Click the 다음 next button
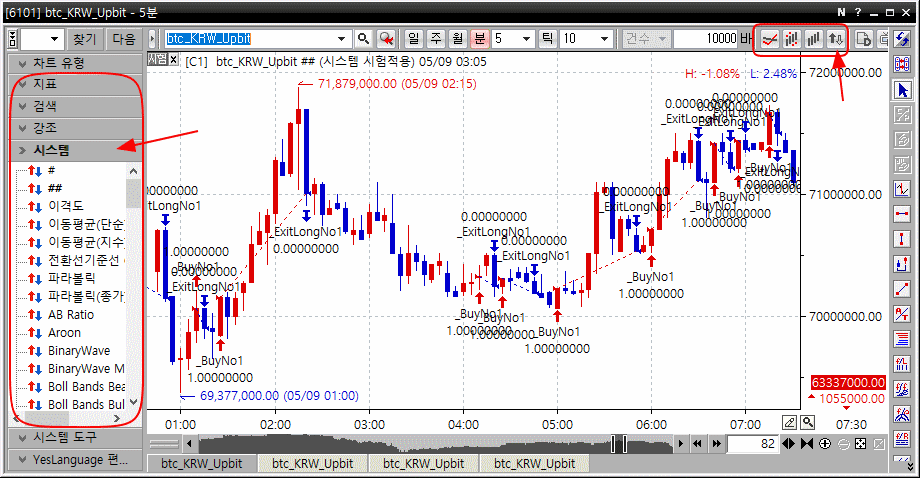The height and width of the screenshot is (478, 920). (x=124, y=39)
